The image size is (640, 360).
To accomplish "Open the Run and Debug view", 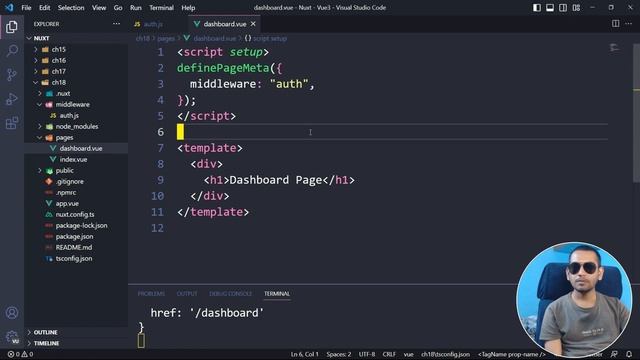I will coord(12,99).
